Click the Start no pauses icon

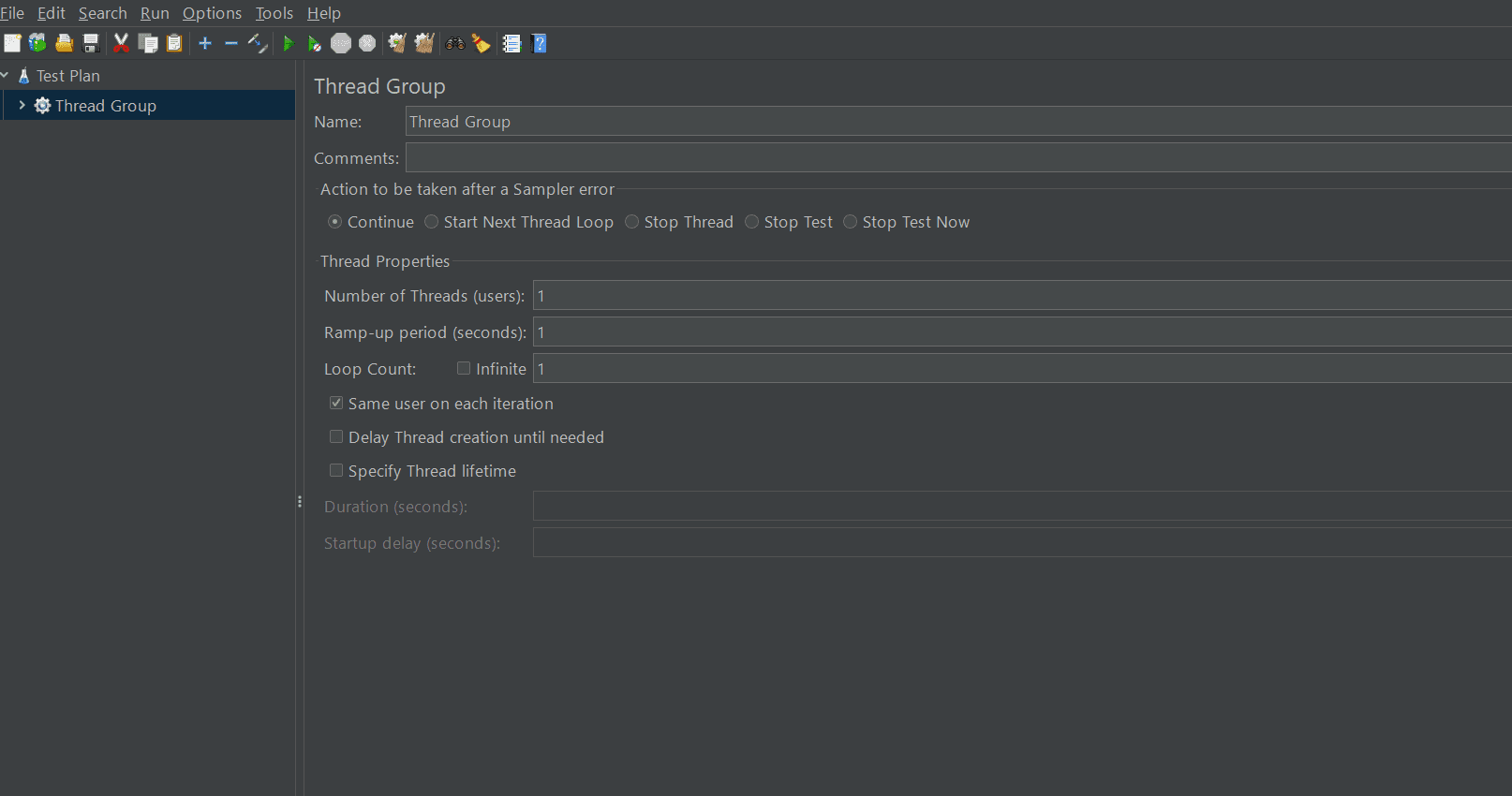pyautogui.click(x=315, y=43)
